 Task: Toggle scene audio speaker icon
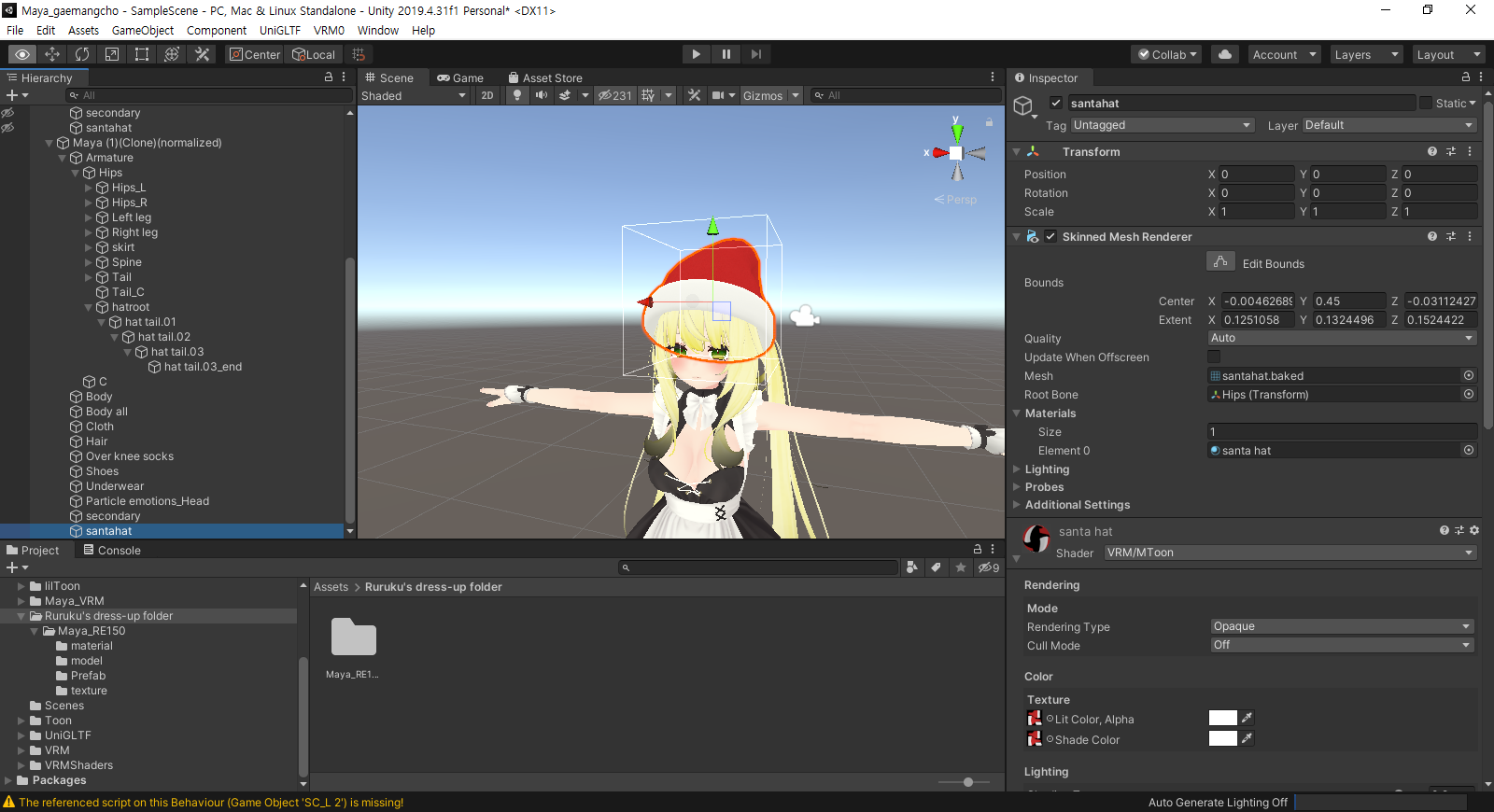pyautogui.click(x=541, y=95)
